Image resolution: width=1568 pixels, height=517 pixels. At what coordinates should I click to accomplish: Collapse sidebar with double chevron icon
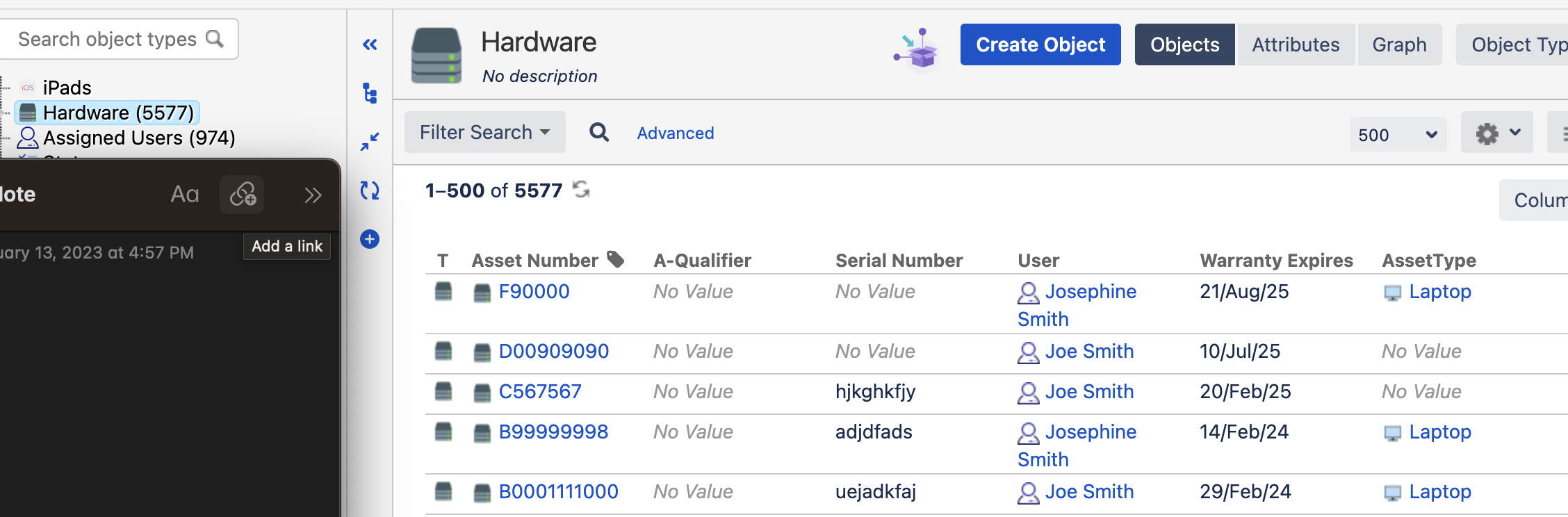pos(370,45)
